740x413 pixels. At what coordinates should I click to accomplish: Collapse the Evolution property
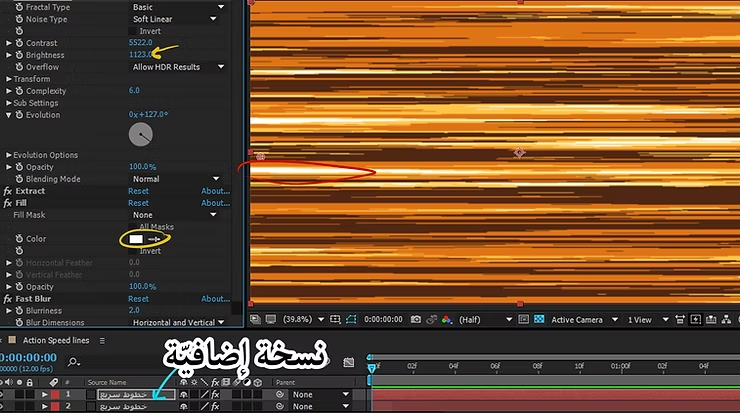[8, 115]
